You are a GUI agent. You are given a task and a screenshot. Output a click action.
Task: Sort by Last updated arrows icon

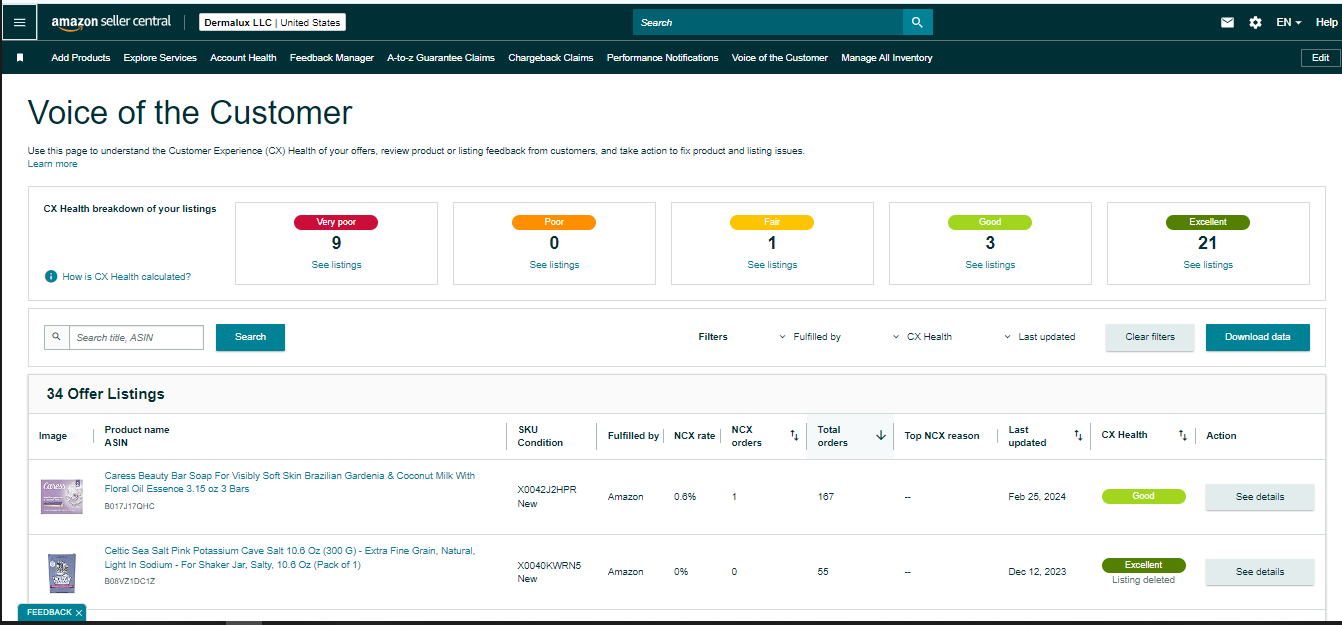pos(1078,435)
